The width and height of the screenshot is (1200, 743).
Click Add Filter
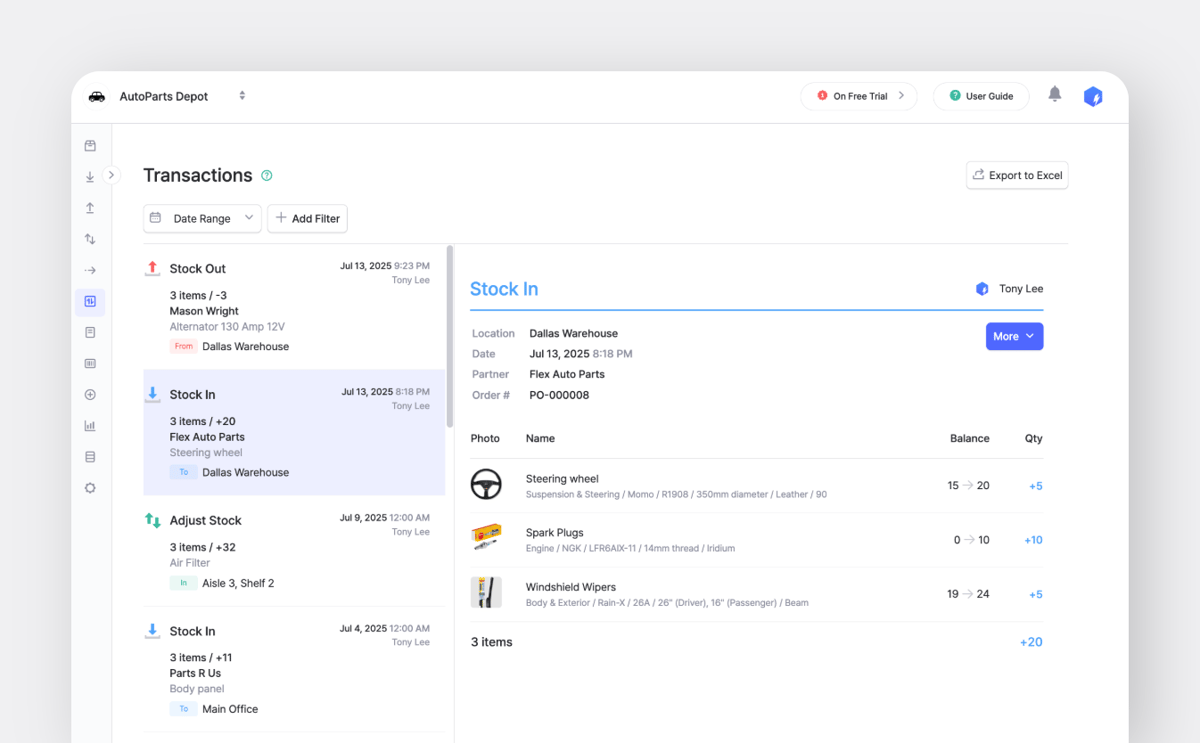[307, 218]
